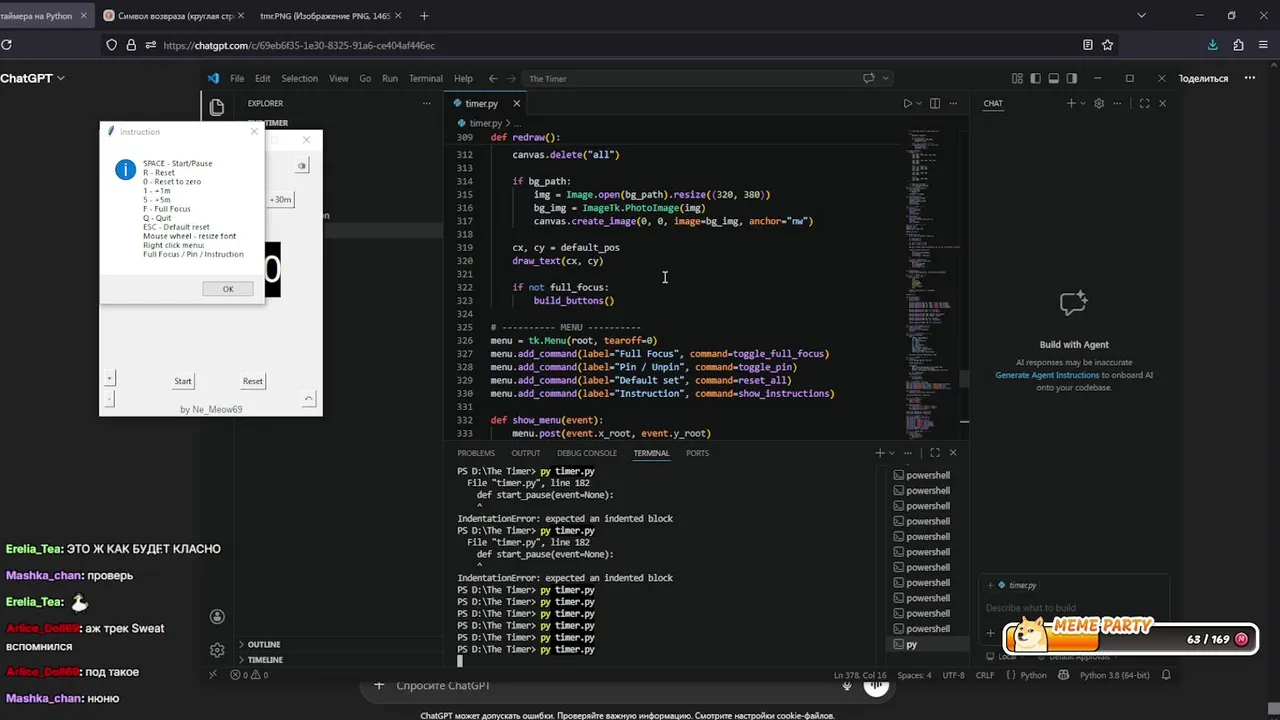Open the Edit menu
This screenshot has width=1280, height=720.
coord(262,78)
